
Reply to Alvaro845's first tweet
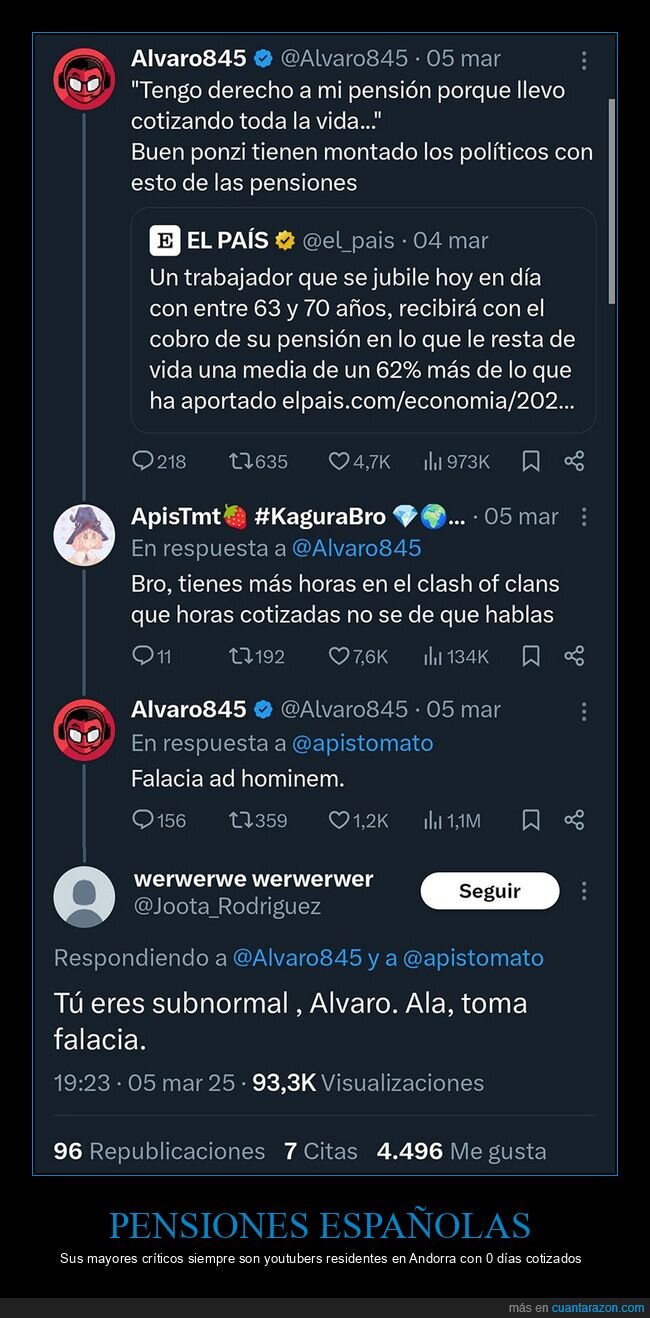pos(144,461)
